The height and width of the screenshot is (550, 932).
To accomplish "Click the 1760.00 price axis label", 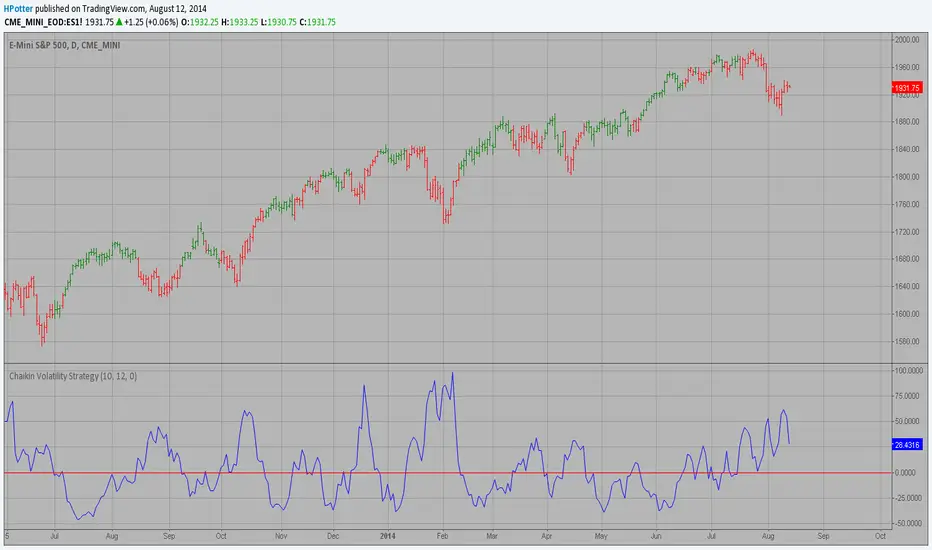I will coord(908,204).
